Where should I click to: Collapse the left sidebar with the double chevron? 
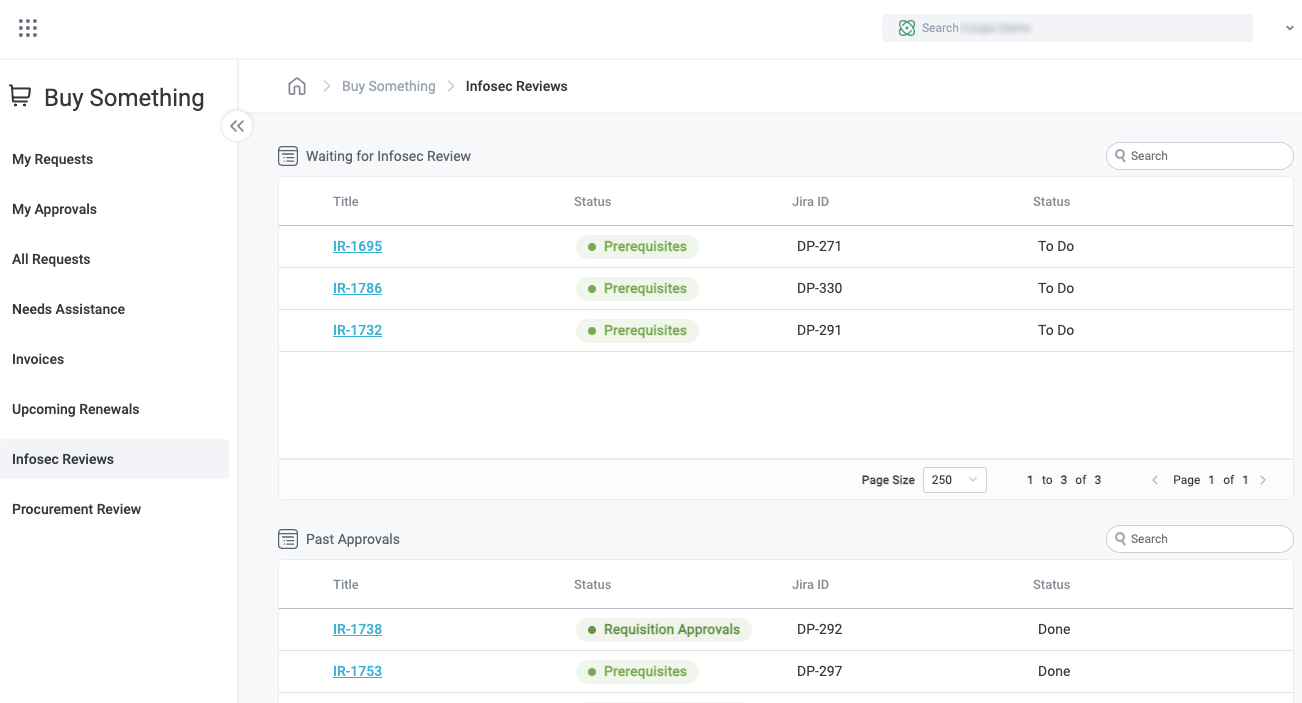[x=237, y=126]
